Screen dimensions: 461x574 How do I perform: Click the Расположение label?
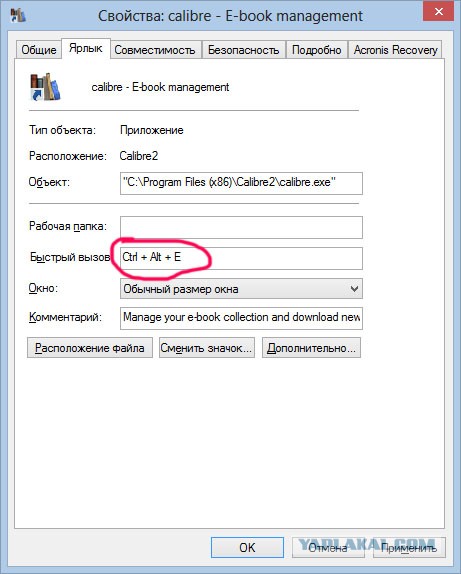click(68, 156)
